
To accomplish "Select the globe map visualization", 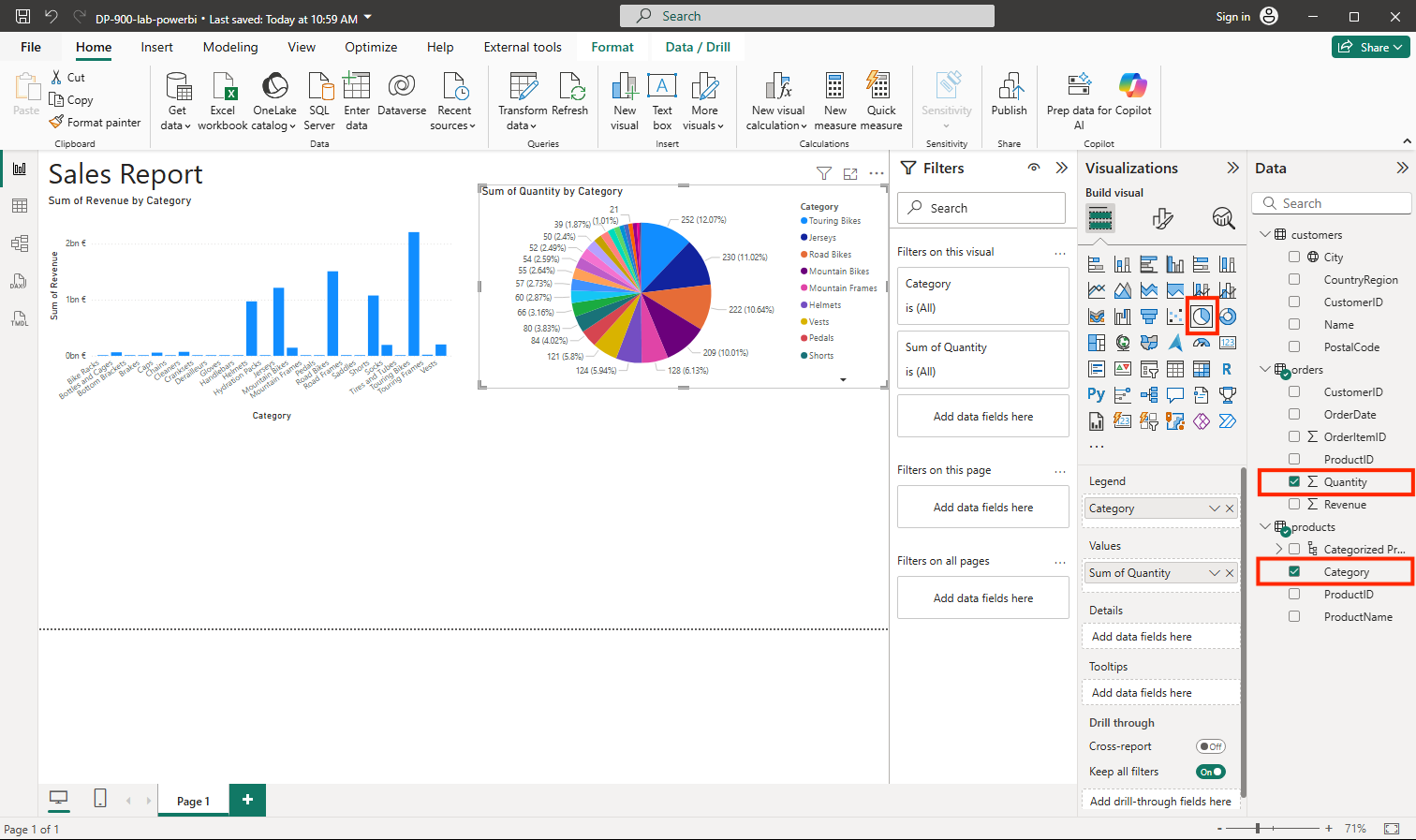I will tap(1123, 343).
